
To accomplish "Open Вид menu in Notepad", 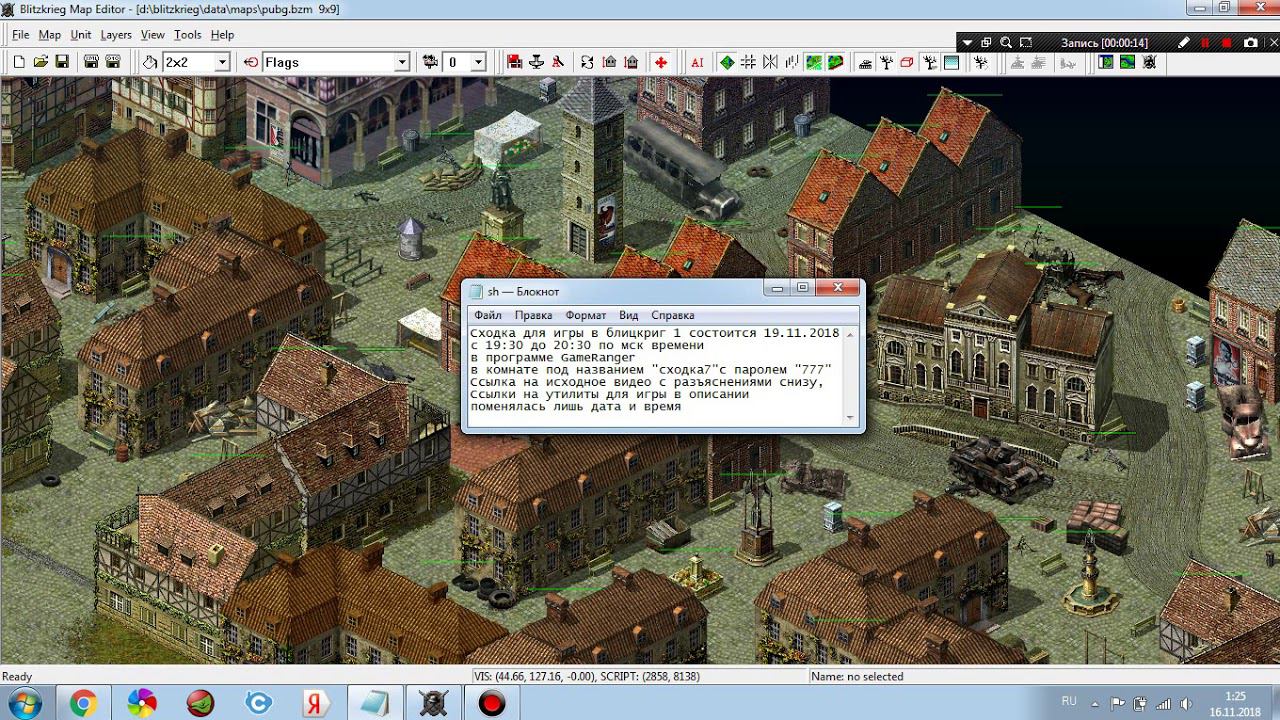I will point(628,315).
